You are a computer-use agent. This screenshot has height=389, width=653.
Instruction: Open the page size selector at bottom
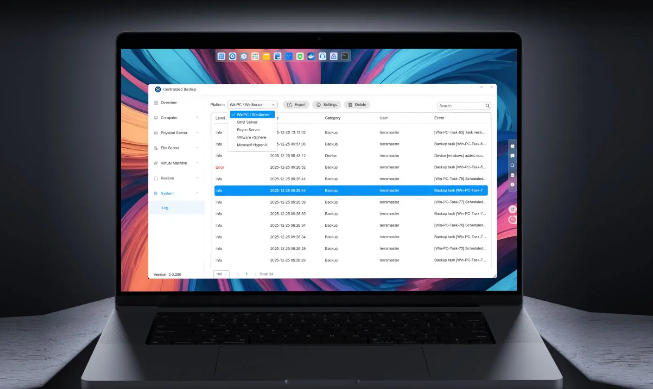point(221,274)
